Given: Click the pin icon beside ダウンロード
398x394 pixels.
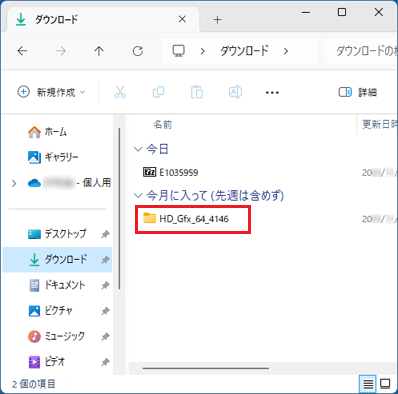Looking at the screenshot, I should click(105, 260).
